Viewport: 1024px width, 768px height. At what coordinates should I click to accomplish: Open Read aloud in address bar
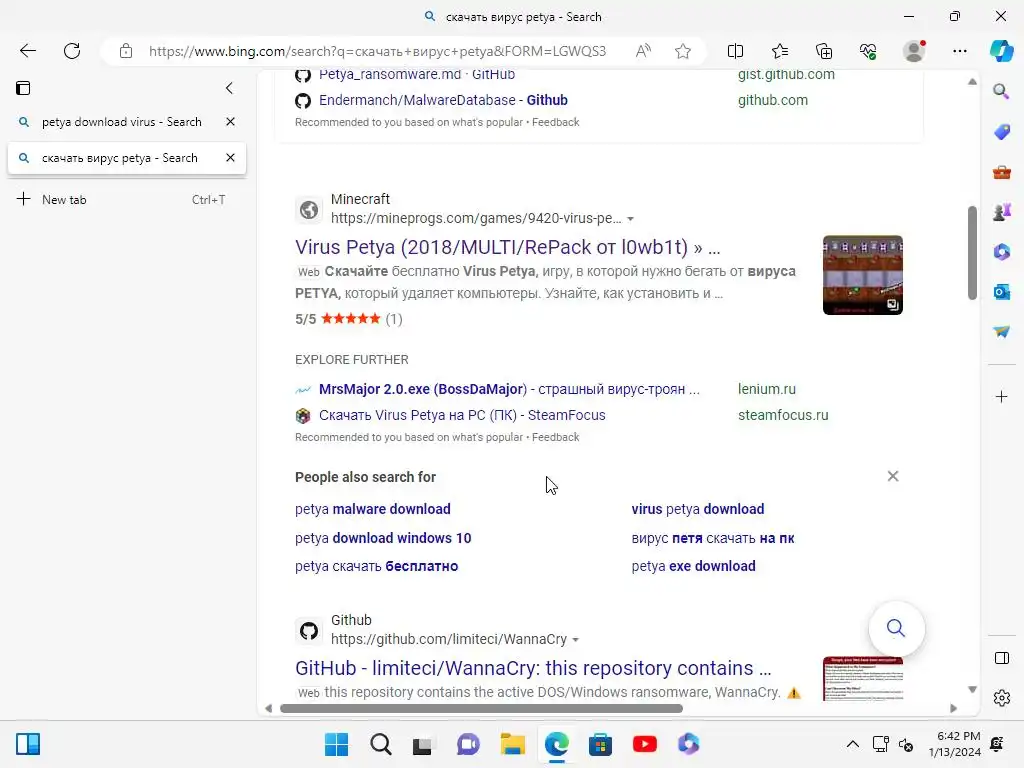pyautogui.click(x=643, y=51)
